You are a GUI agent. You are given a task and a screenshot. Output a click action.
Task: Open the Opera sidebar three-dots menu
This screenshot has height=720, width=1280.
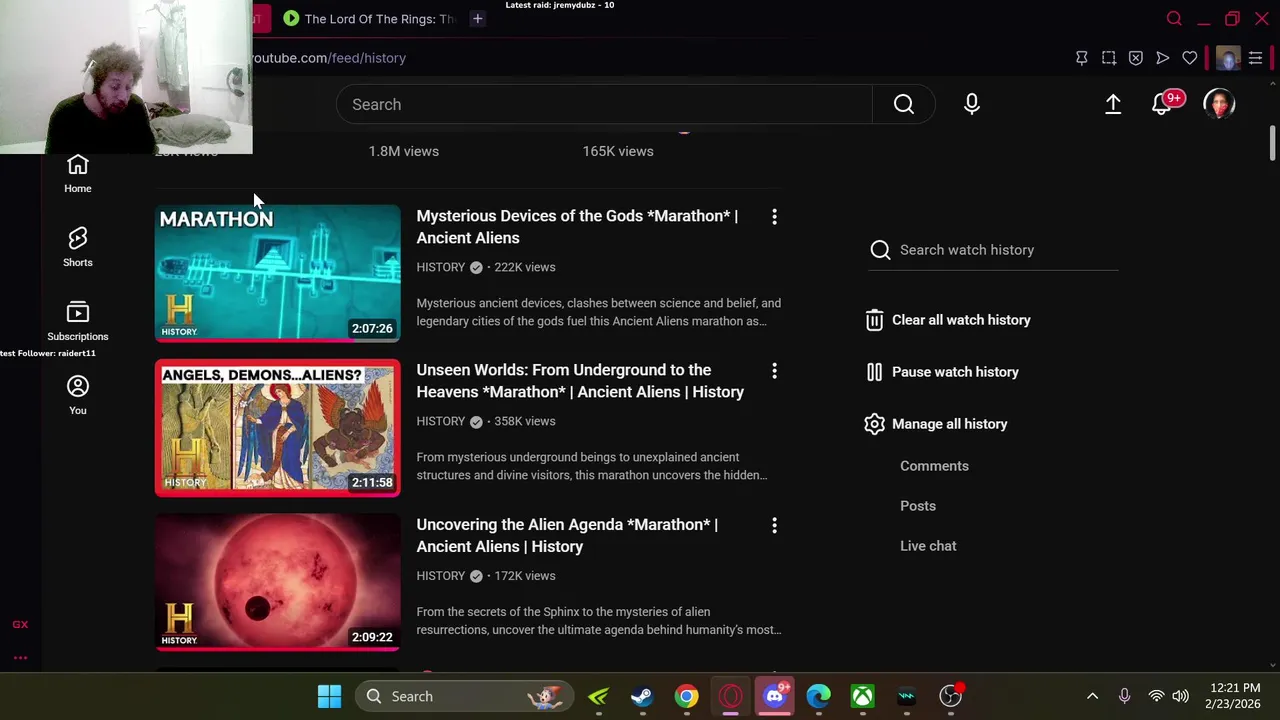20,658
